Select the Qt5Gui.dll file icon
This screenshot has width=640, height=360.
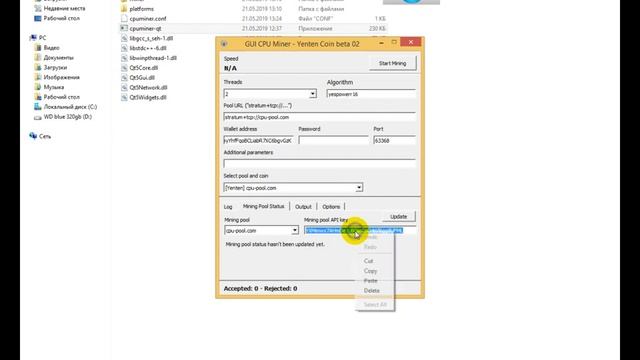tap(124, 78)
